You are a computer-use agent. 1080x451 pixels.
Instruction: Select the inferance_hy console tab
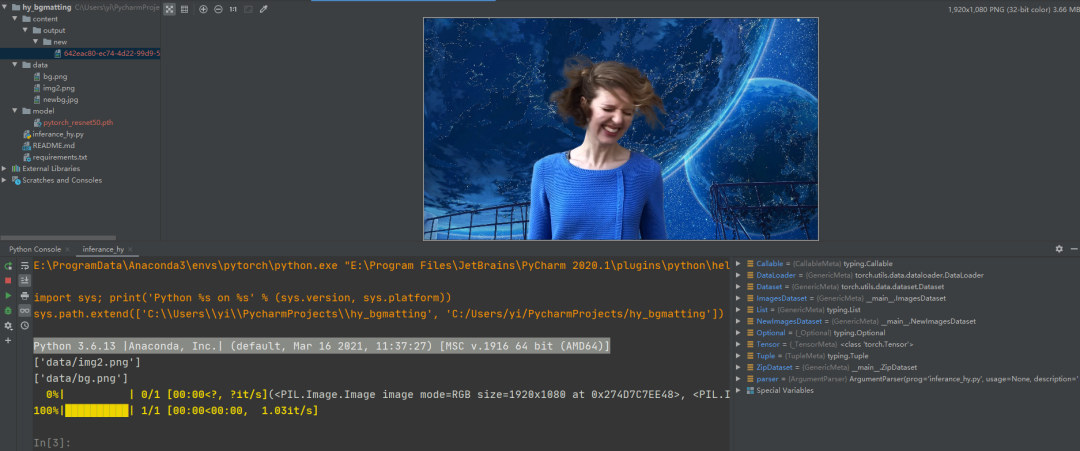(103, 249)
